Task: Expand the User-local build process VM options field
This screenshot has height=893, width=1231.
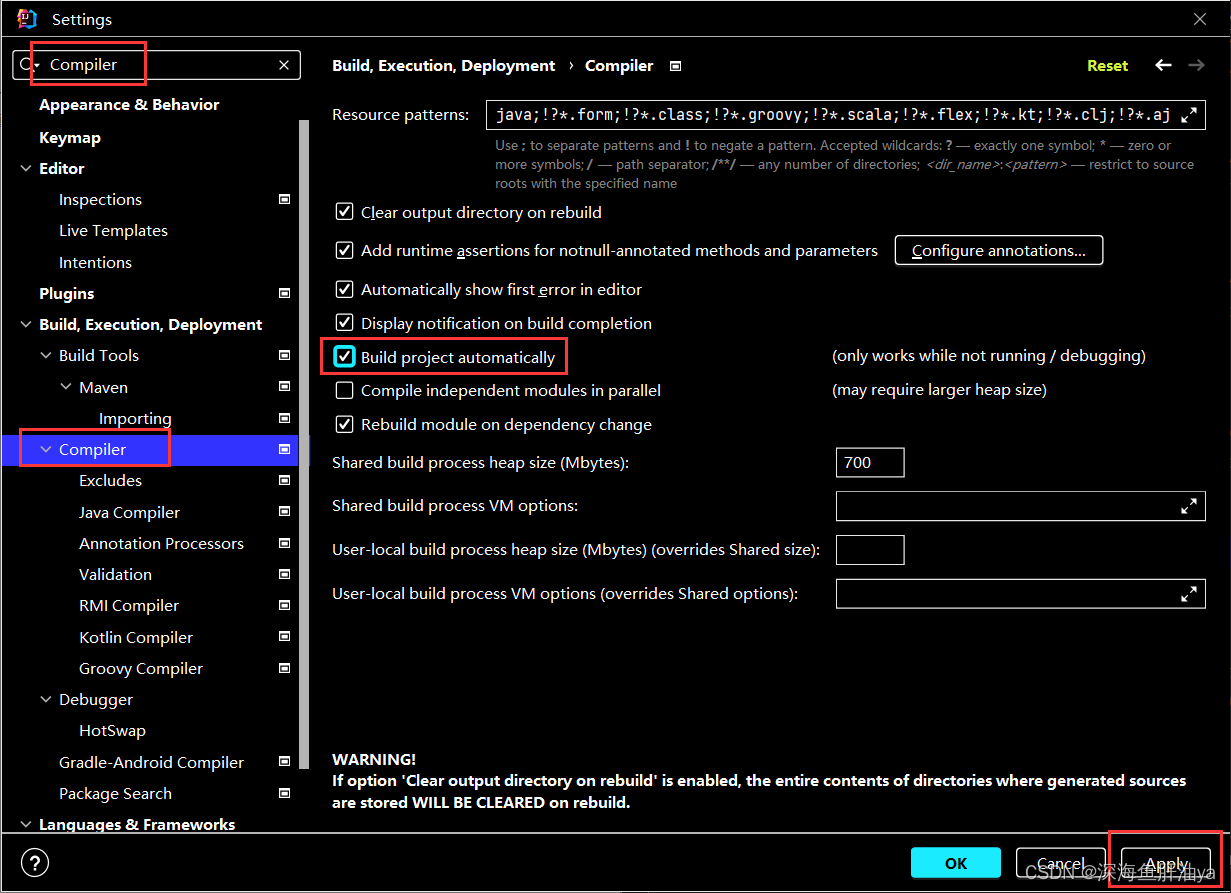Action: tap(1189, 593)
